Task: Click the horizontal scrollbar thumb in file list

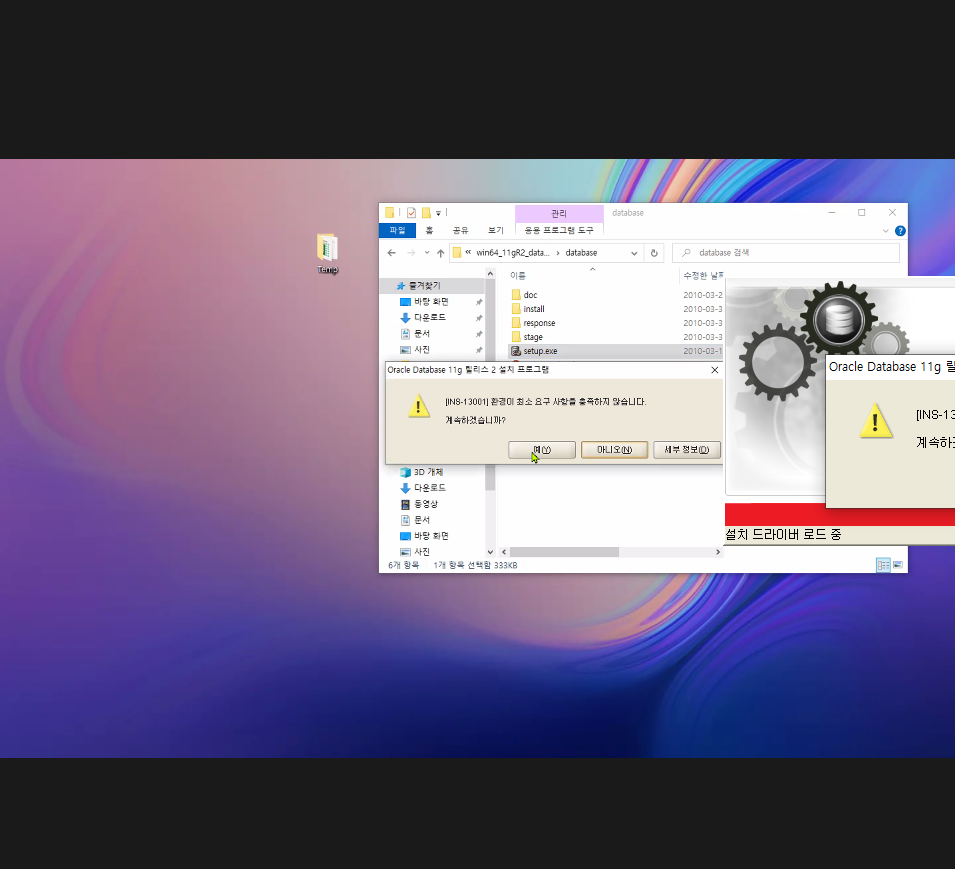Action: (565, 552)
